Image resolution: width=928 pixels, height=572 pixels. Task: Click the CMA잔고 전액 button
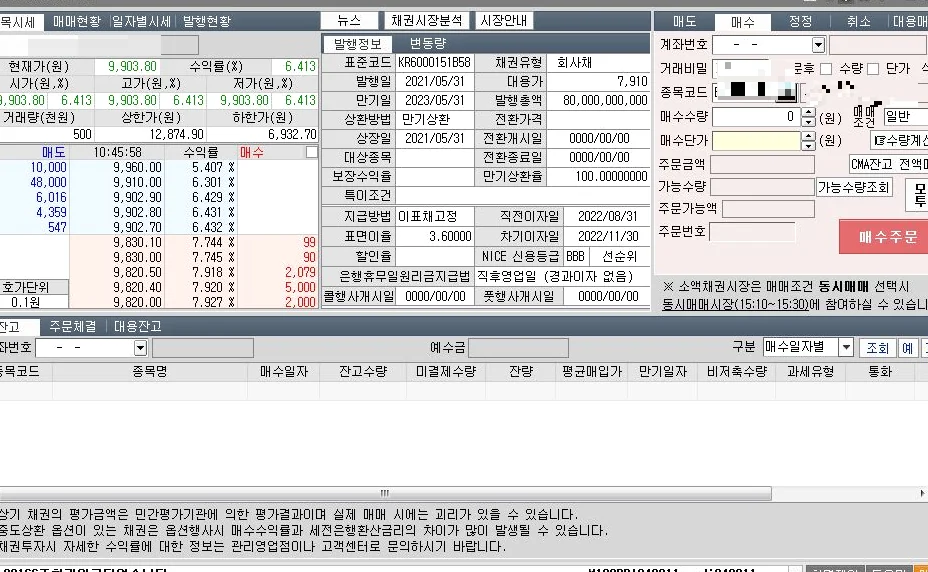(889, 164)
